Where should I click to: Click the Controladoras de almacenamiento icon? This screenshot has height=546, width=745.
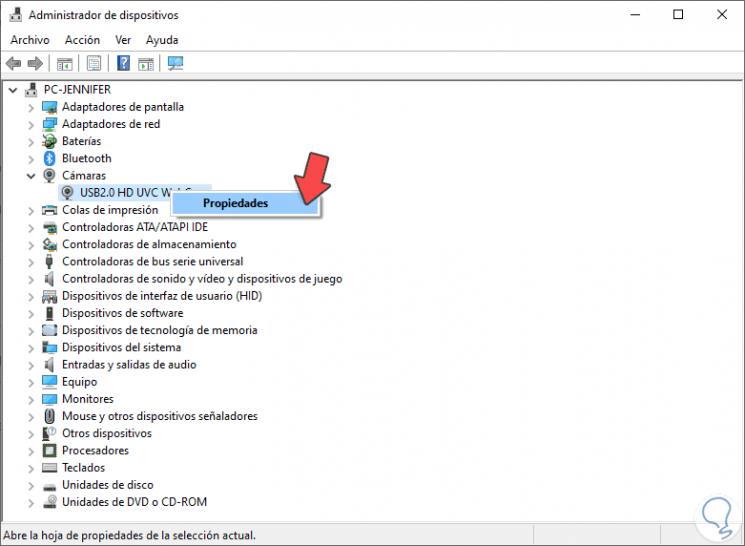(49, 244)
